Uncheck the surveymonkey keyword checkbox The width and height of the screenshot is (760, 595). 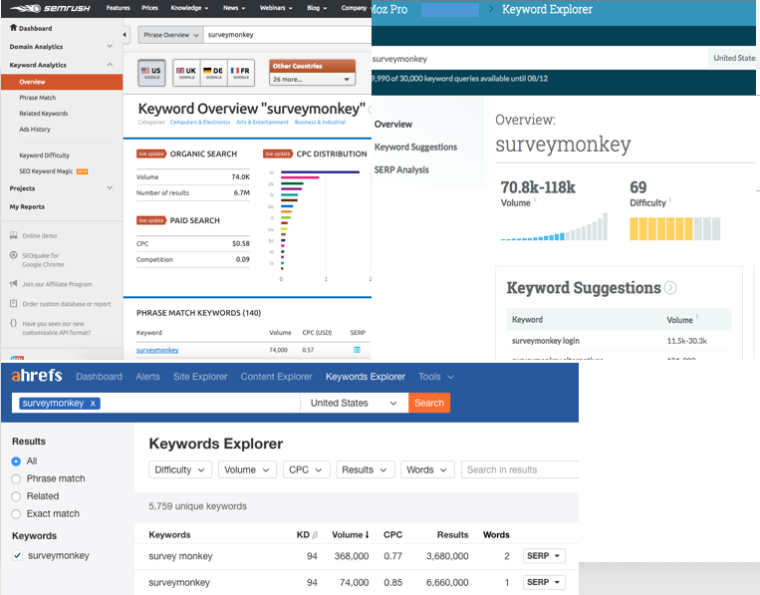coord(16,555)
